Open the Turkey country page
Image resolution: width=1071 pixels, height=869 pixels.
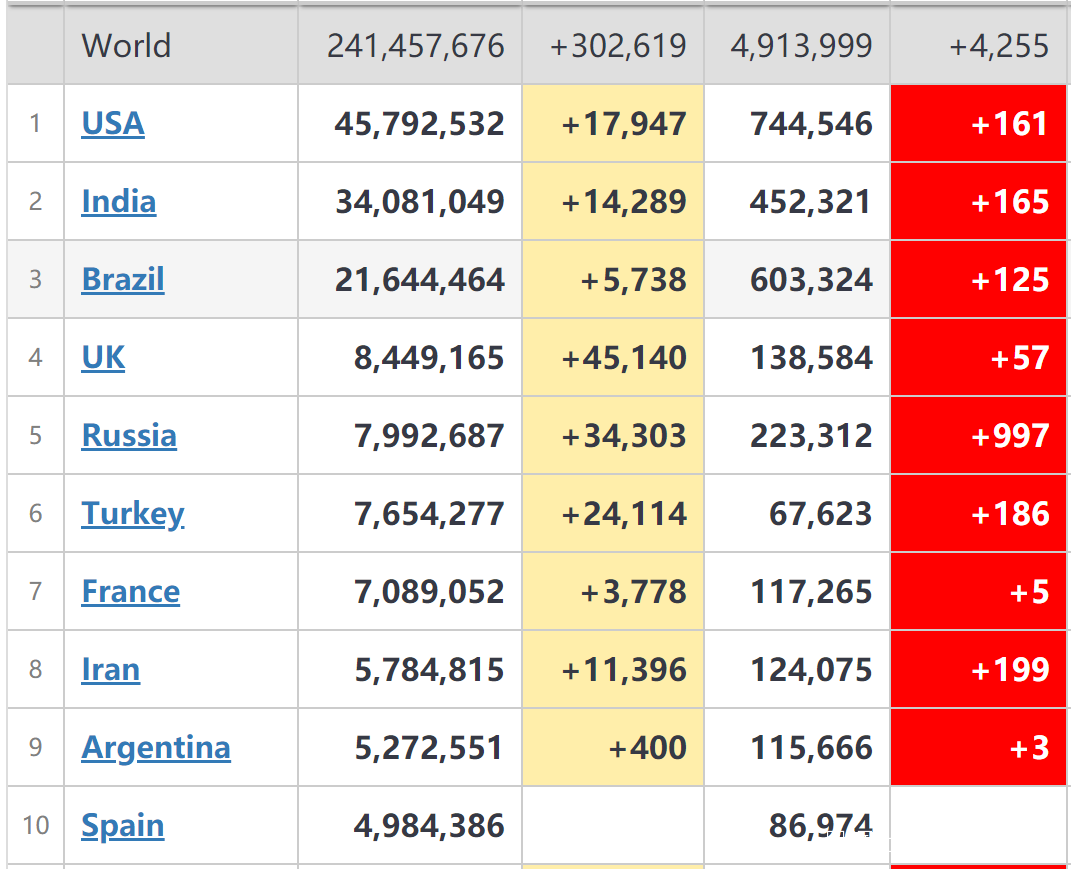tap(133, 514)
